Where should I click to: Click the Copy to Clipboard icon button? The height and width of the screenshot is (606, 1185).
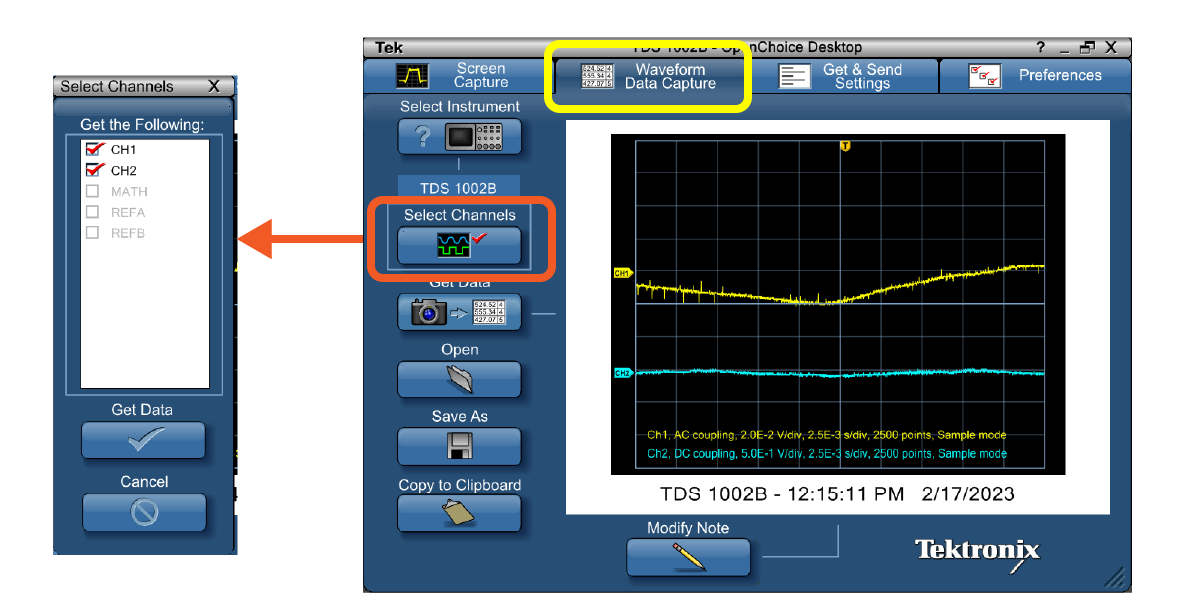(459, 513)
